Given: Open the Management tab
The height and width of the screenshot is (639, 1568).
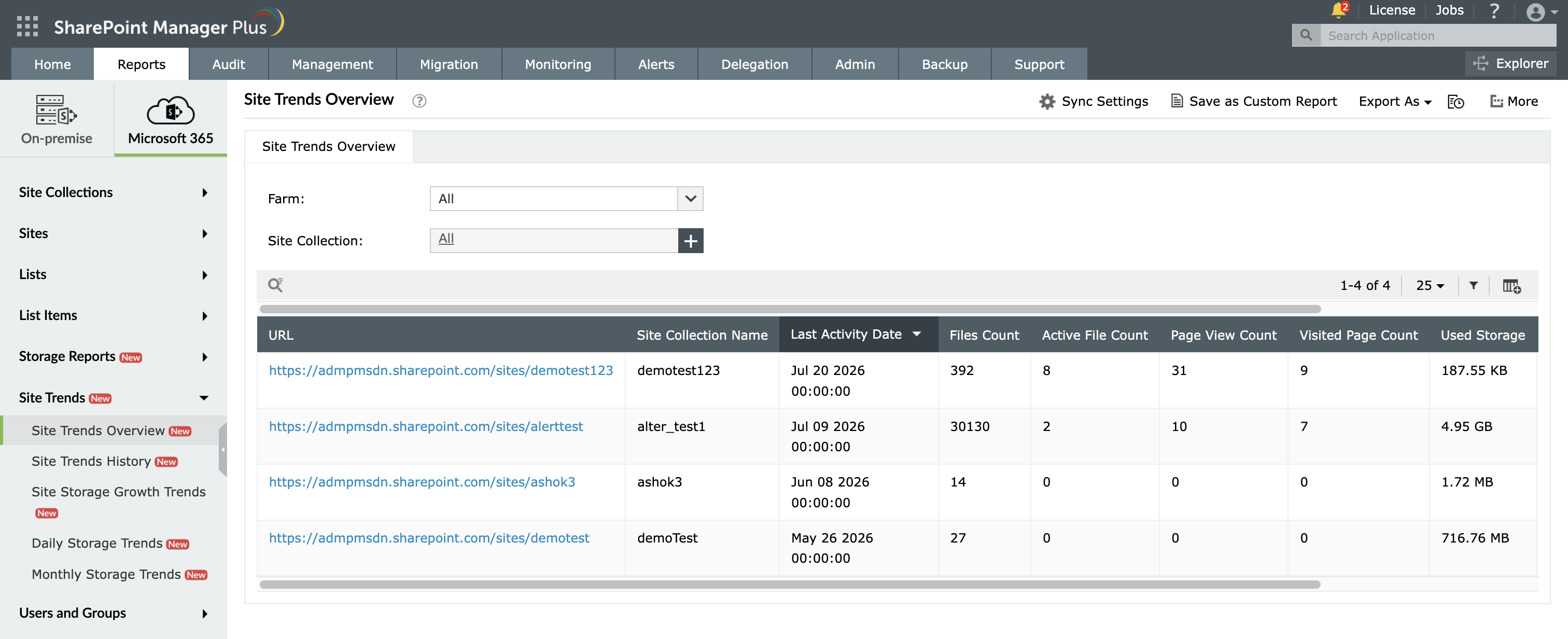Looking at the screenshot, I should click(x=332, y=64).
